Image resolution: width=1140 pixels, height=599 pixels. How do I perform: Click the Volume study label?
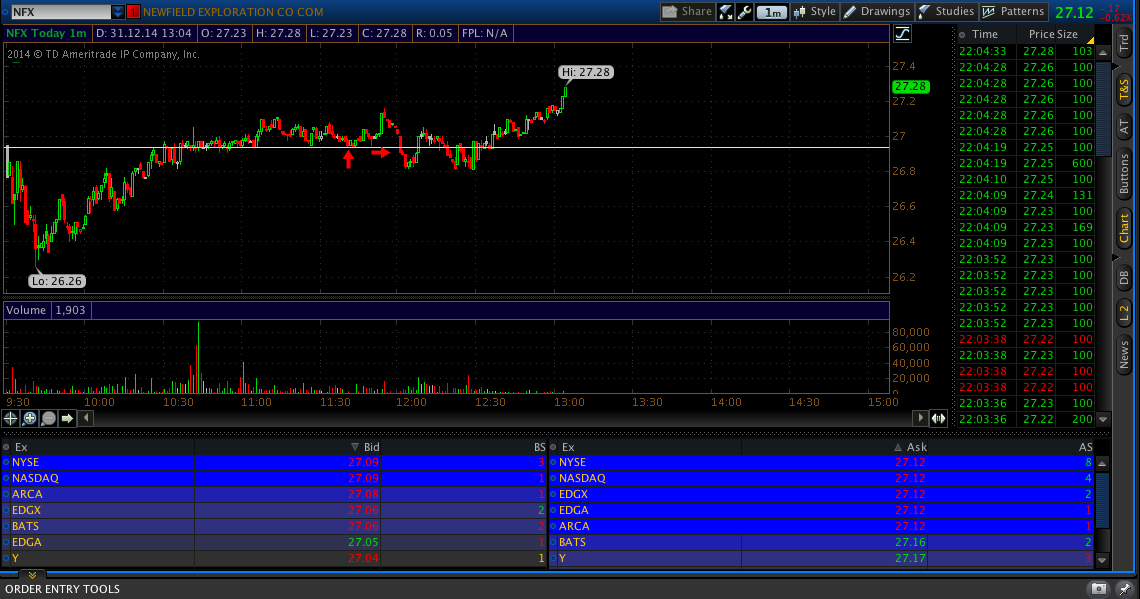point(26,310)
